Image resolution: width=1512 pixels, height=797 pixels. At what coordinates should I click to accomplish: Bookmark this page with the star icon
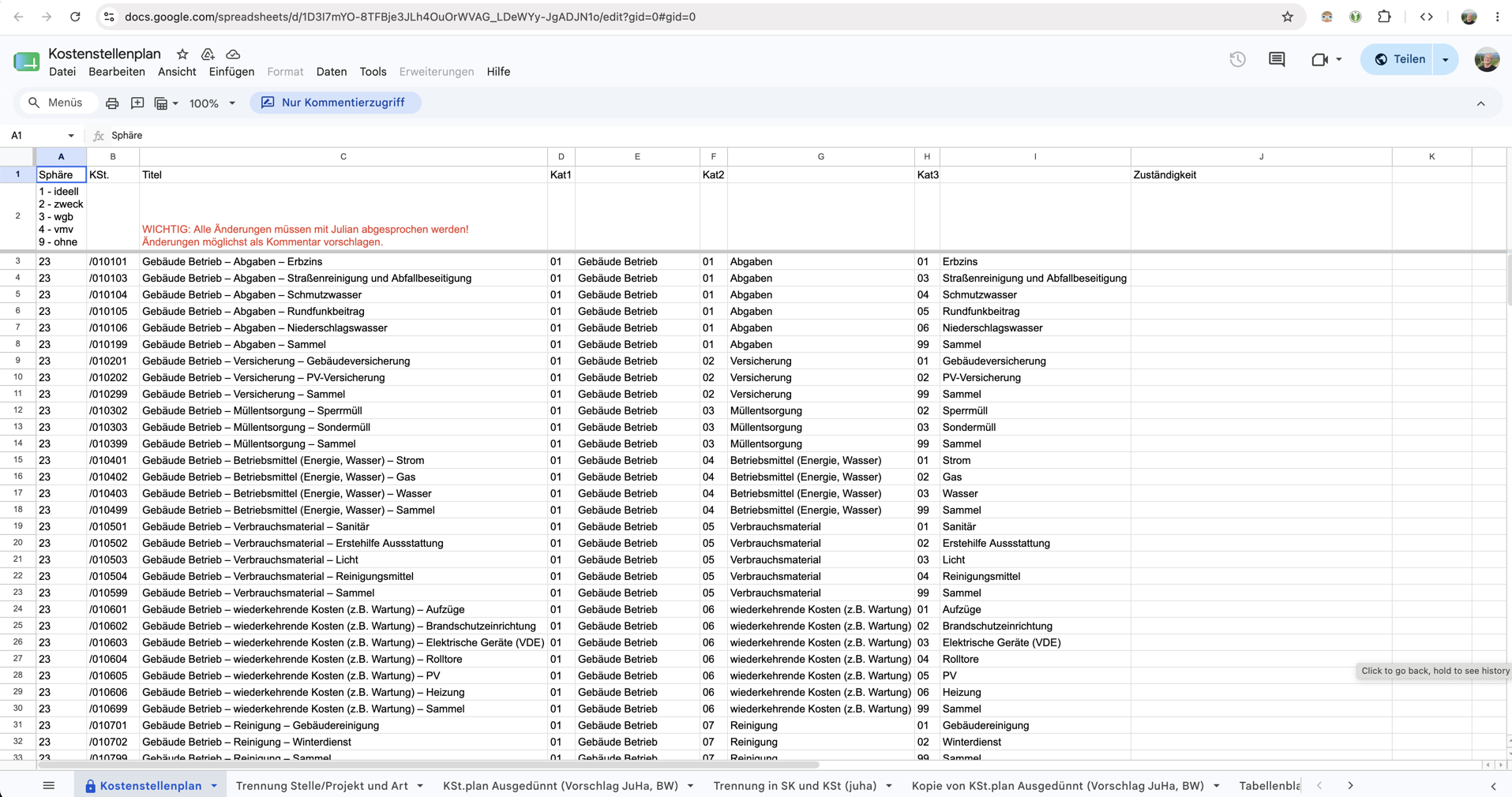coord(1288,17)
